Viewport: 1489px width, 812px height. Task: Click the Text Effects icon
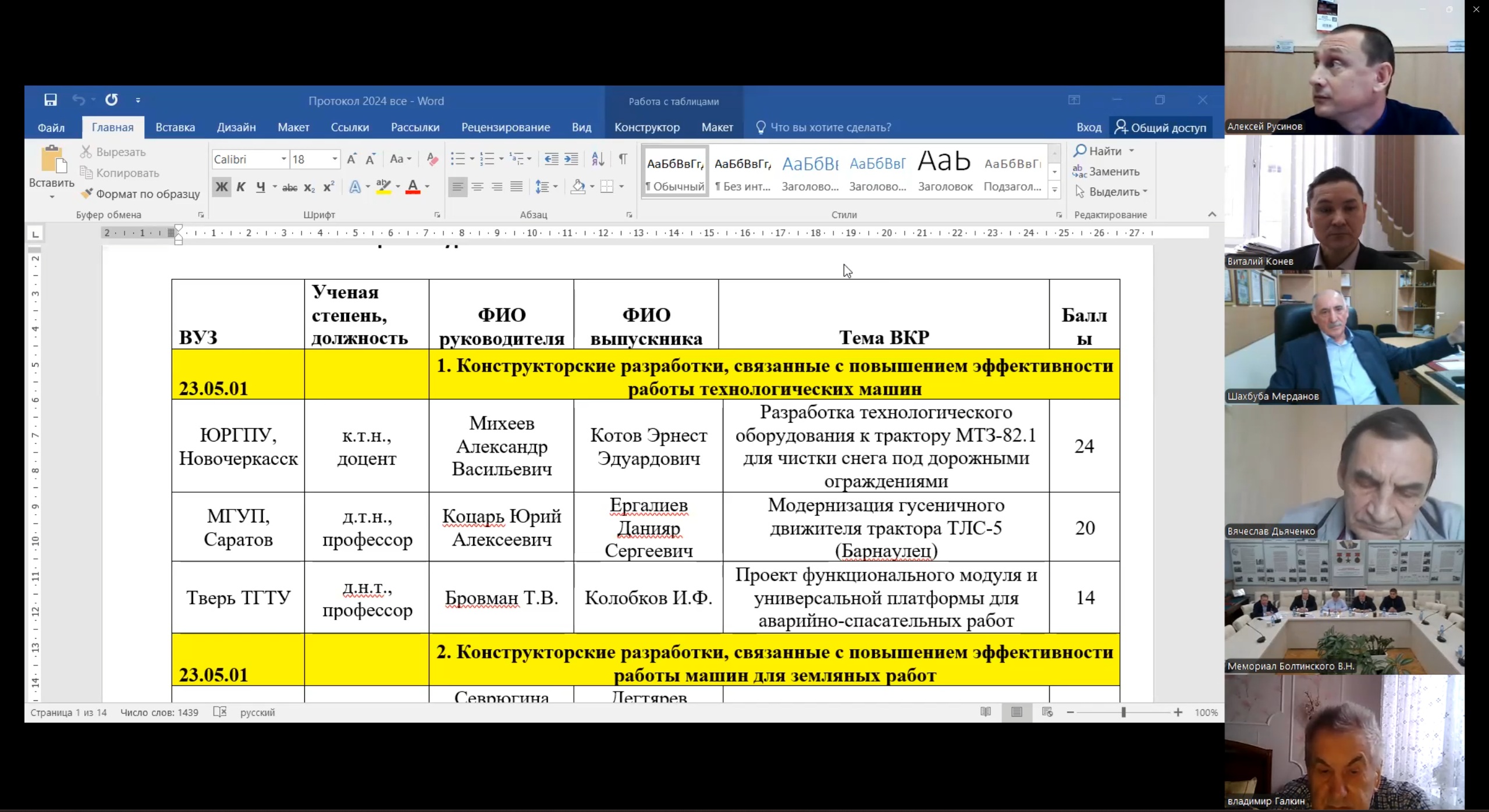click(354, 187)
